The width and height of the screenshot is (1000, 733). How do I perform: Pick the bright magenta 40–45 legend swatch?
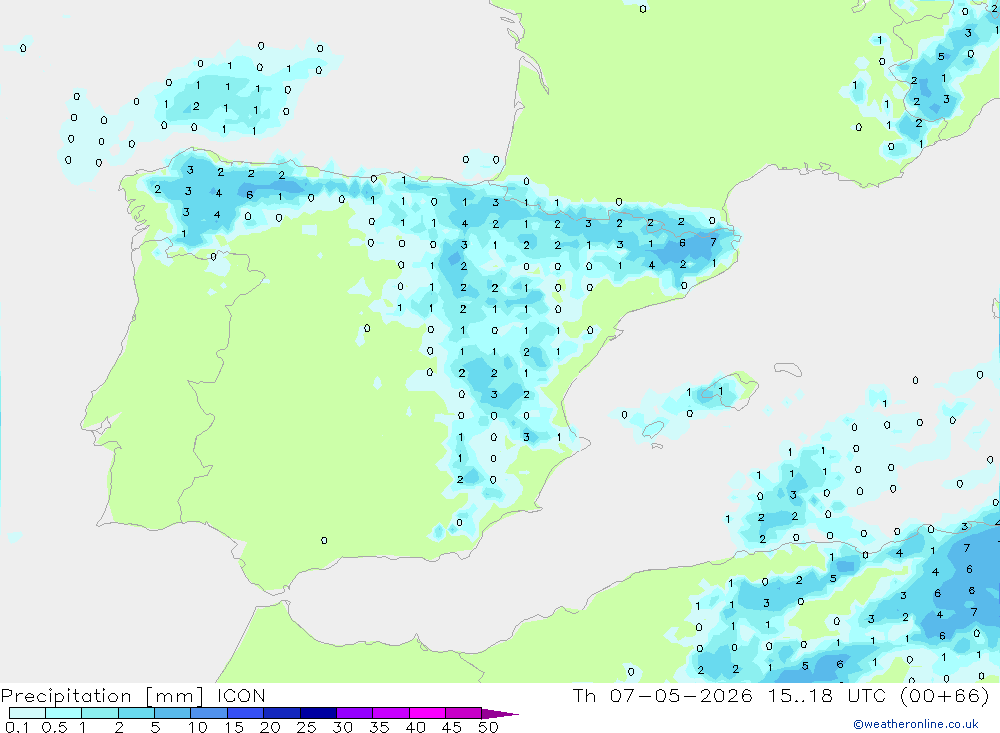coord(427,713)
